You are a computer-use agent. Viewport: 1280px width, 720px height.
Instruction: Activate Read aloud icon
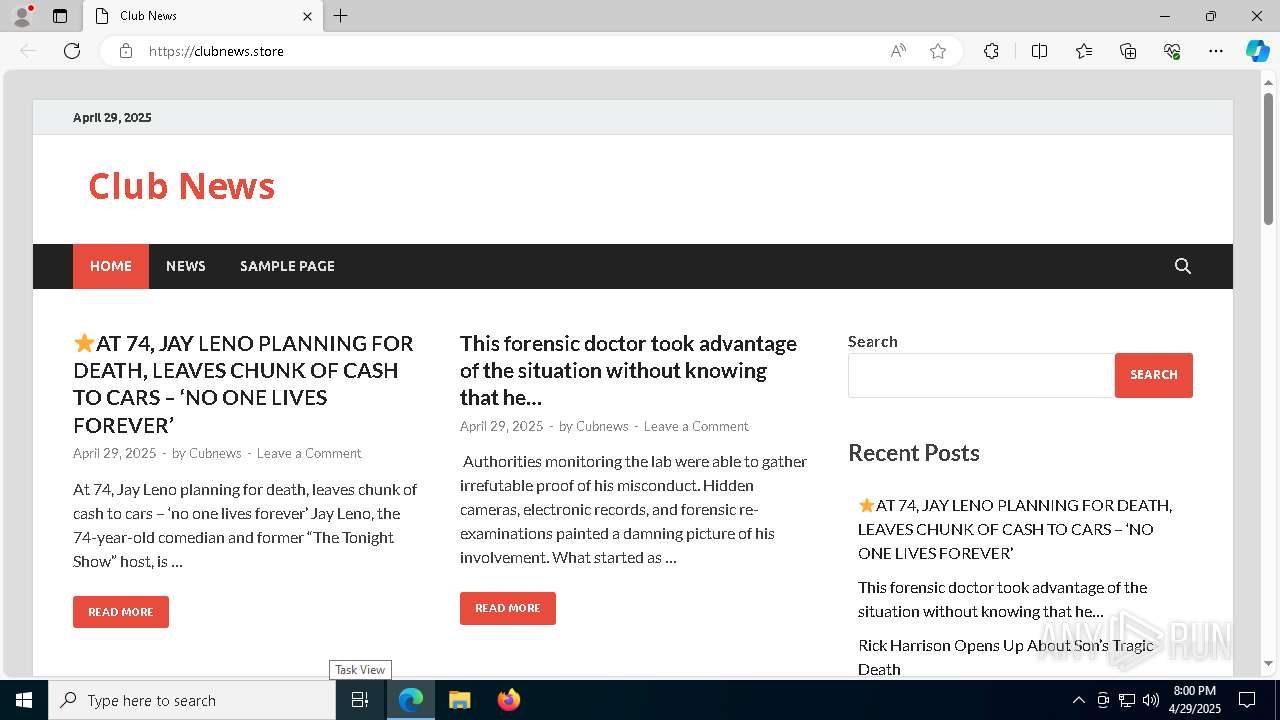898,51
